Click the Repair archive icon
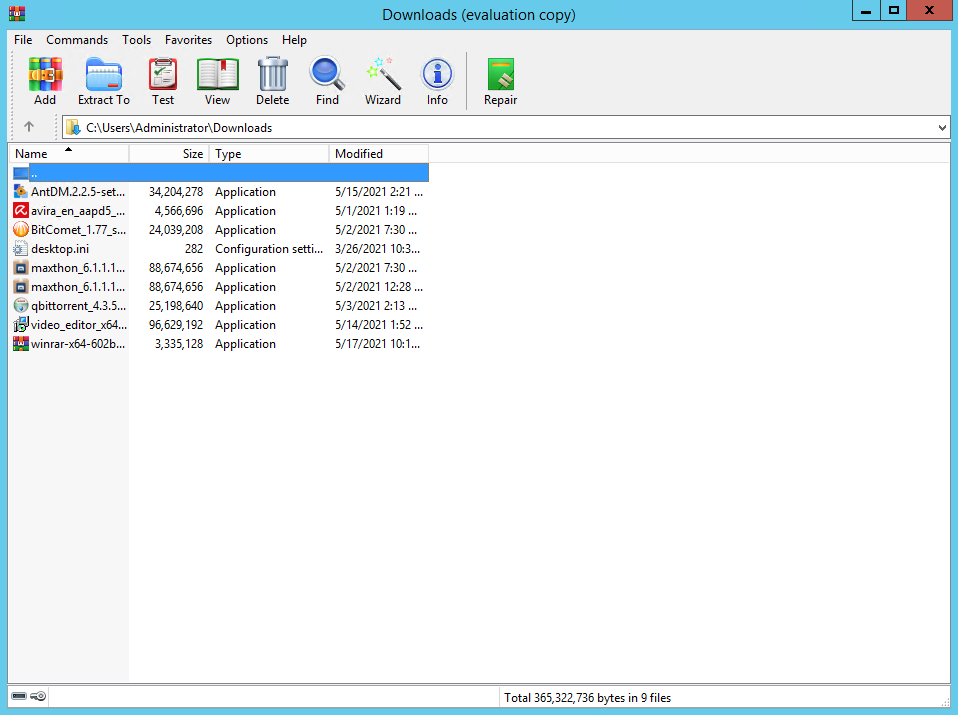 point(501,75)
